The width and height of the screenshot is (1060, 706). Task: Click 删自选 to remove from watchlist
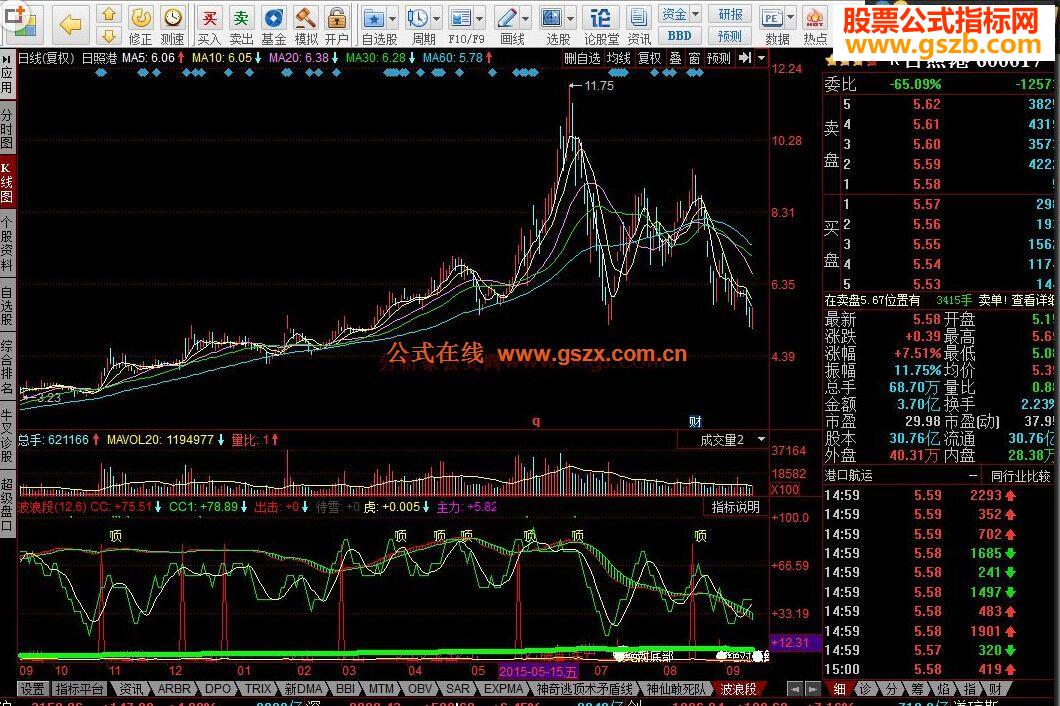tap(582, 59)
